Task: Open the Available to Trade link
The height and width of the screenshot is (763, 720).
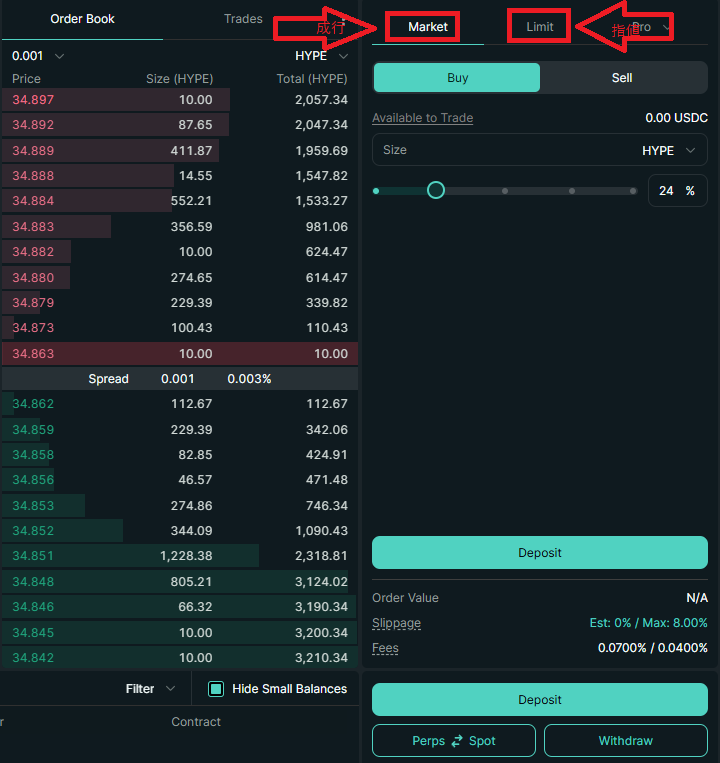Action: point(422,118)
